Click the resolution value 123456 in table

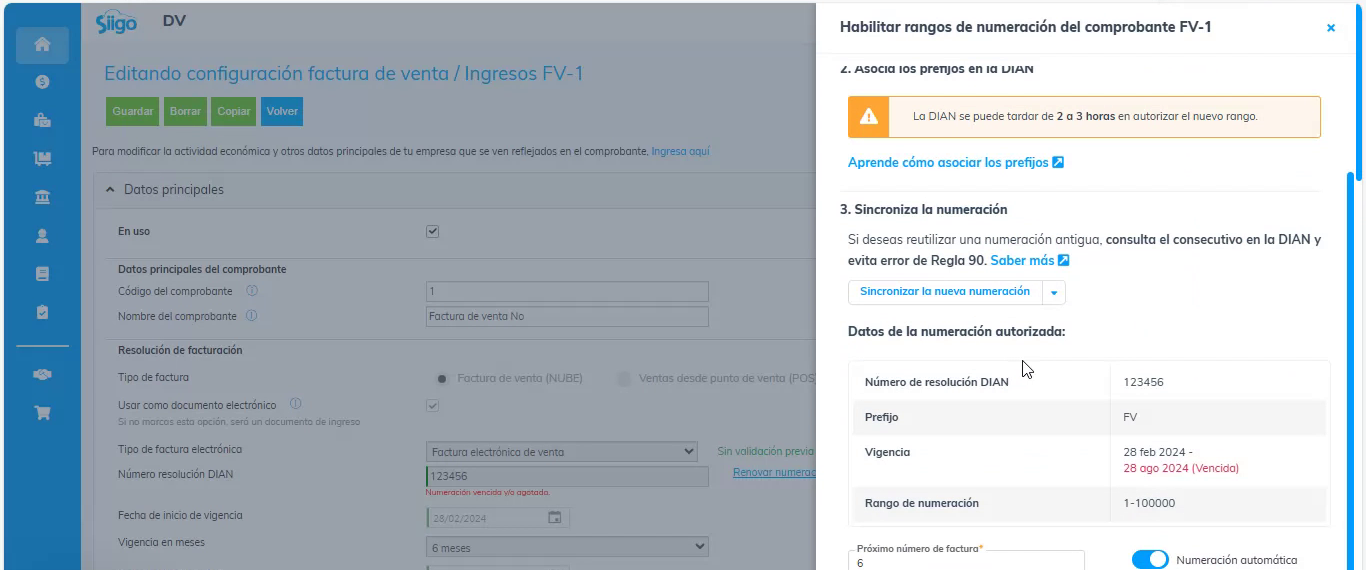click(1143, 382)
